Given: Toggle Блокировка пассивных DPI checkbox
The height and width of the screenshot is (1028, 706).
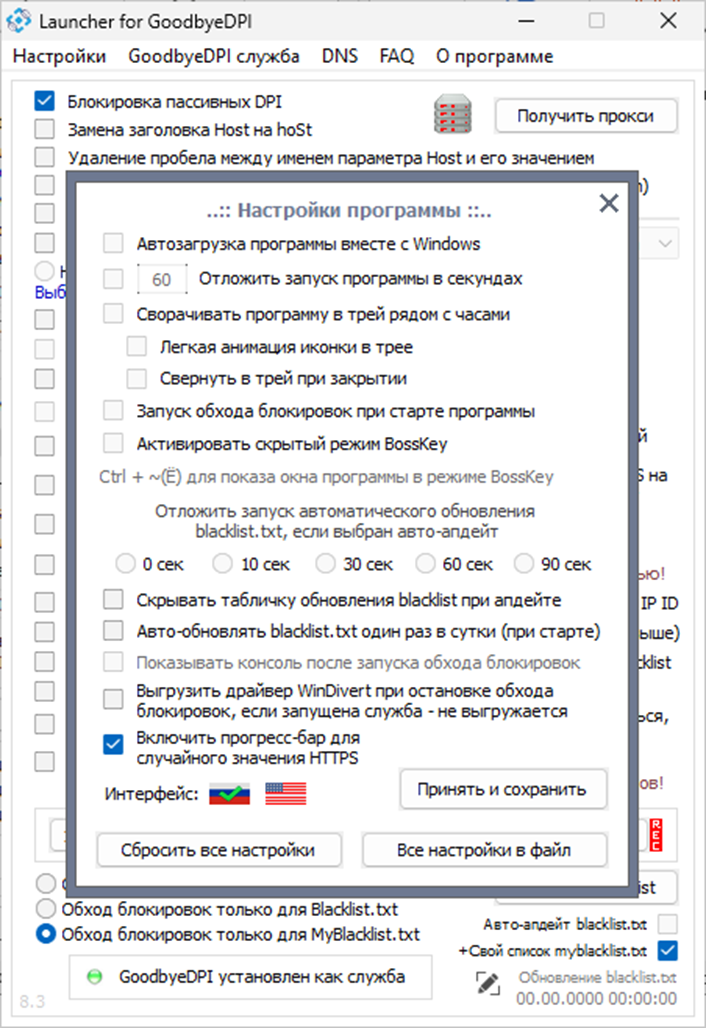Looking at the screenshot, I should pos(45,102).
